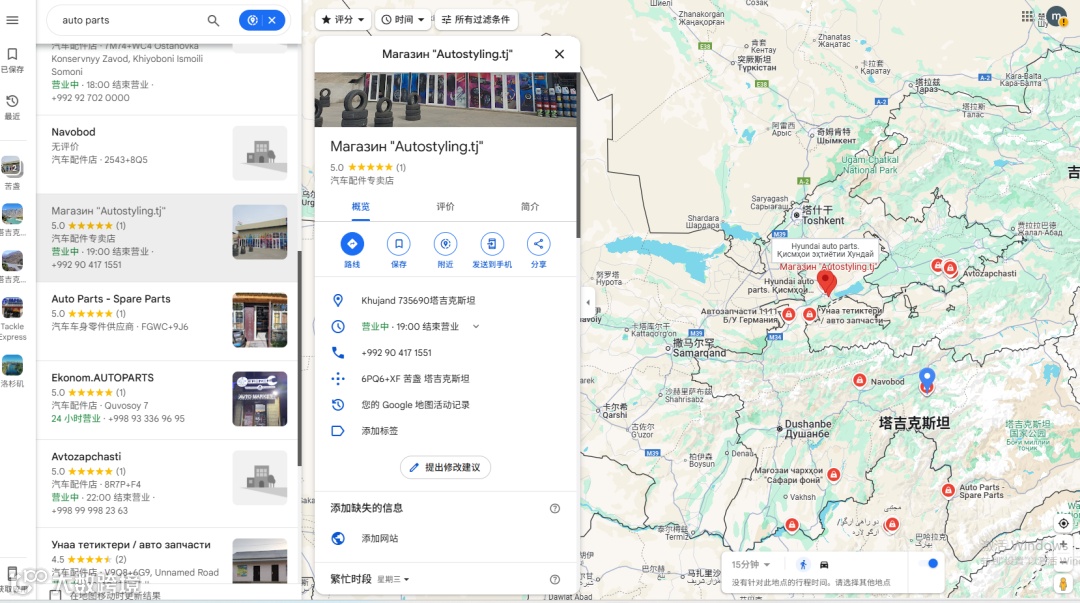Click Auto Parts - Spare Parts photo thumbnail
The image size is (1080, 603).
point(260,320)
